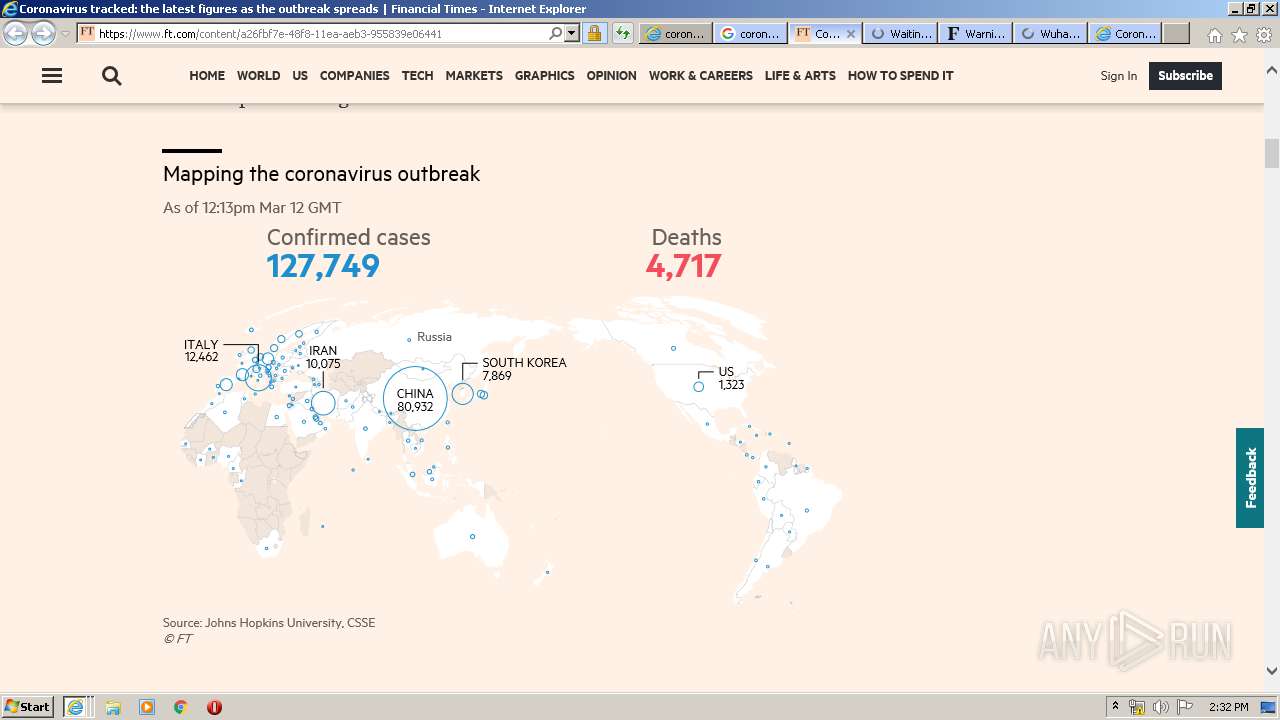
Task: Open LIFE & ARTS section
Action: (800, 76)
